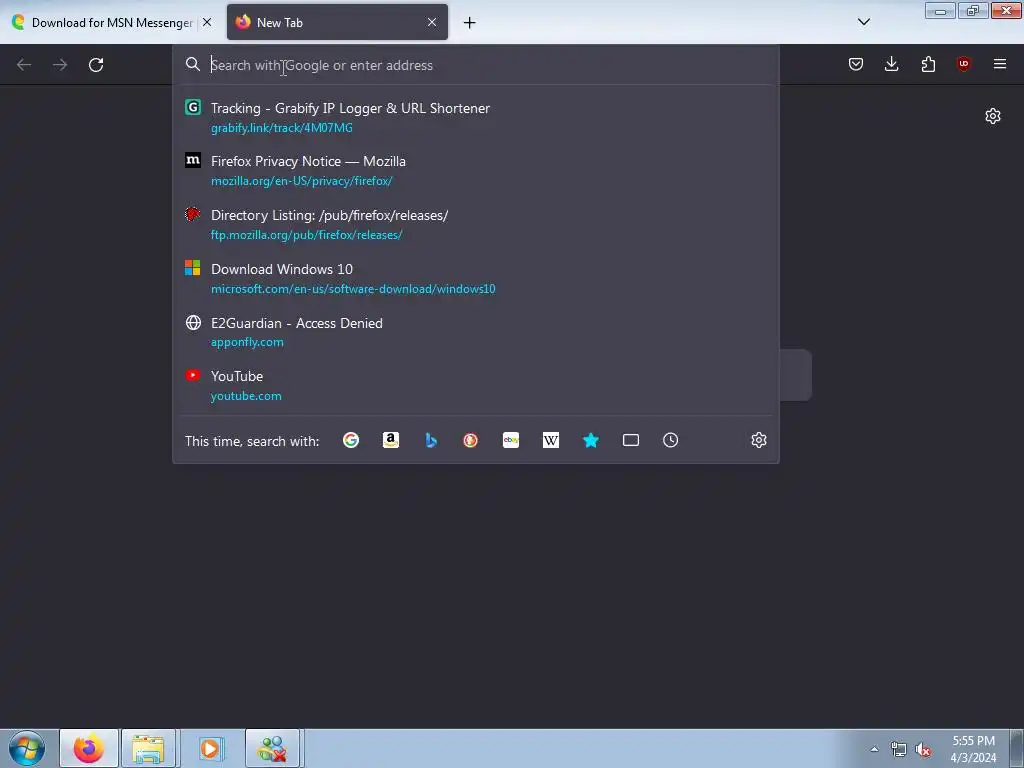
Task: Click the Windows Start orb
Action: coord(27,748)
